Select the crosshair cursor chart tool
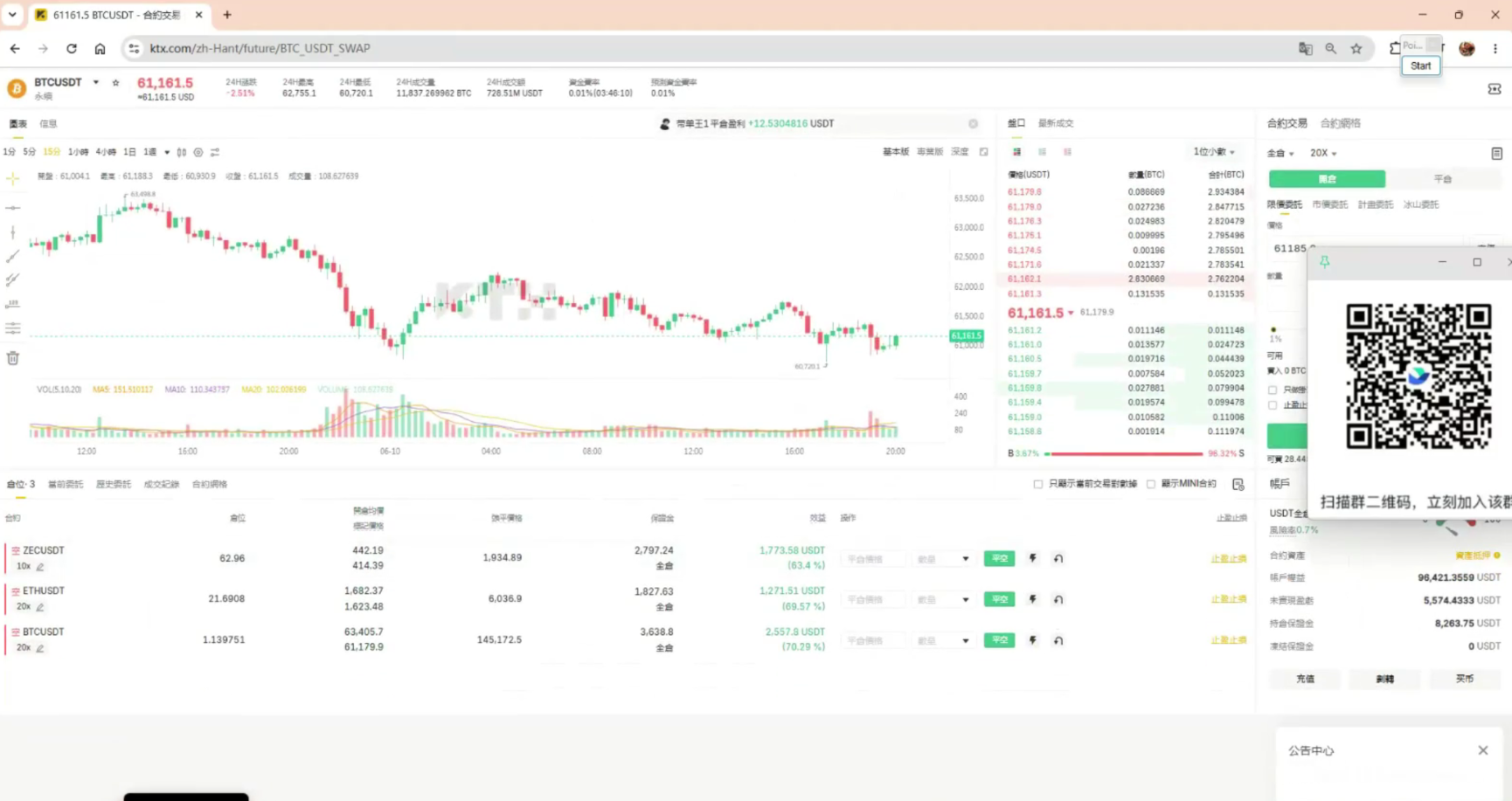Screen dimensions: 1512x801 point(12,178)
